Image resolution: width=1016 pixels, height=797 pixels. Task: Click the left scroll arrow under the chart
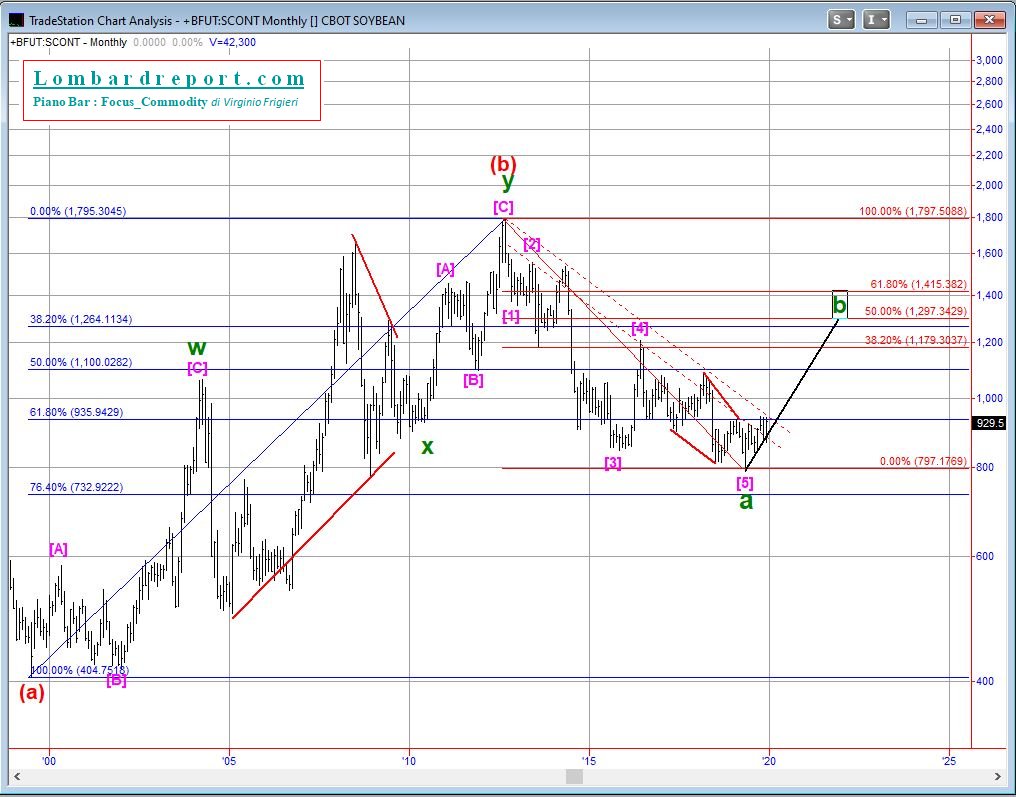tap(15, 777)
